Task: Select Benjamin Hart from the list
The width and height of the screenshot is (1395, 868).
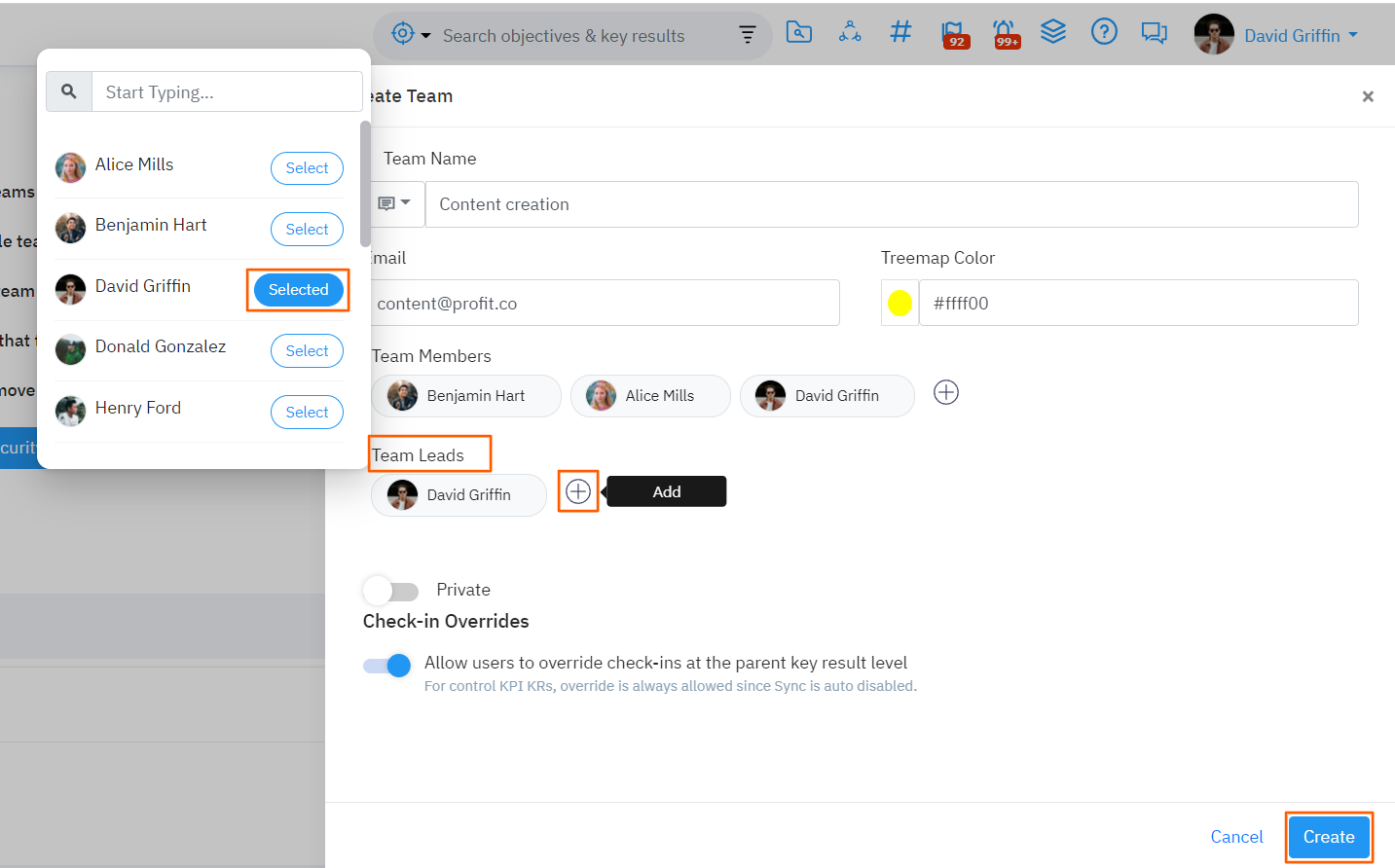Action: click(307, 230)
